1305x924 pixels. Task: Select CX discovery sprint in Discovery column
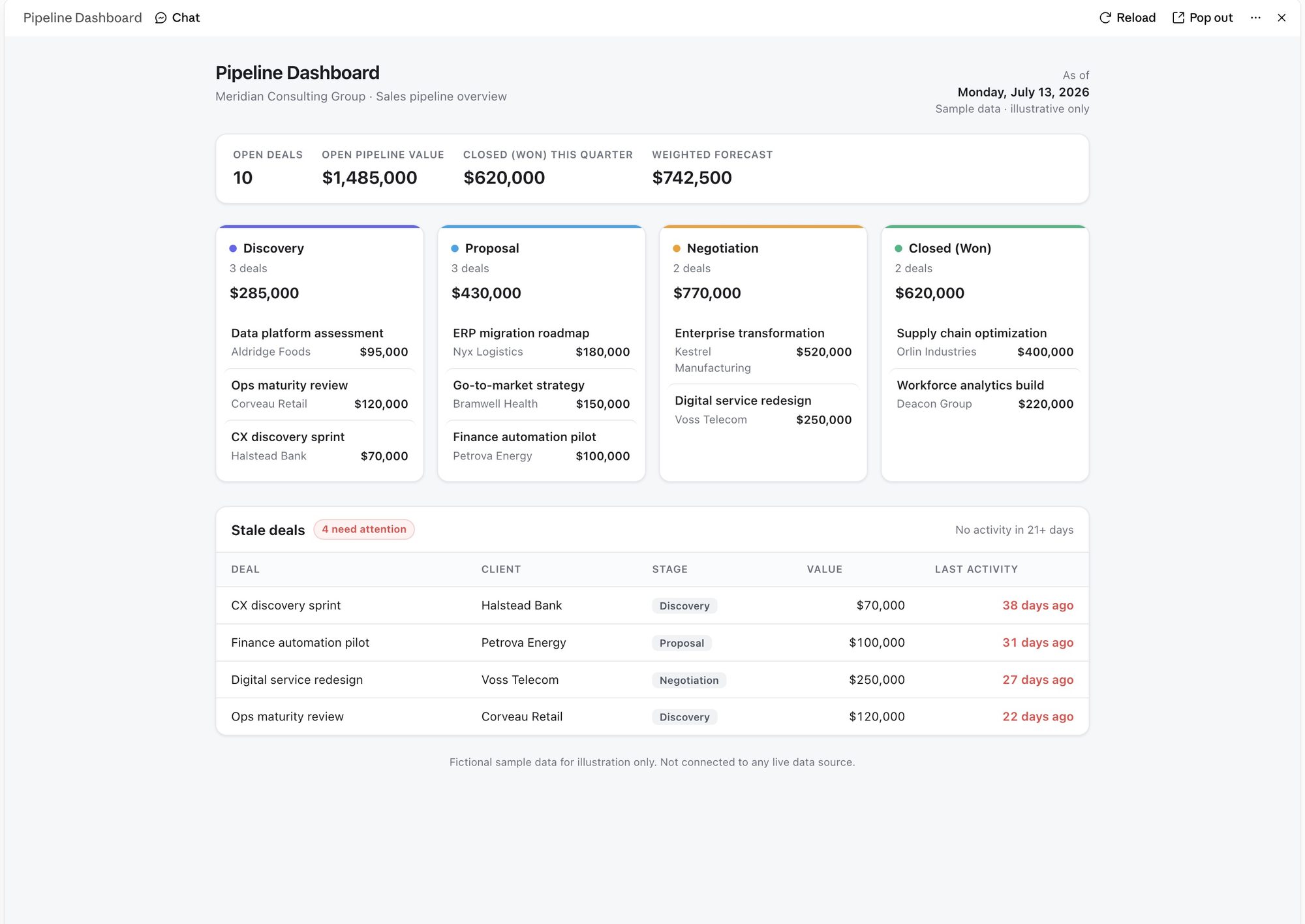click(320, 446)
